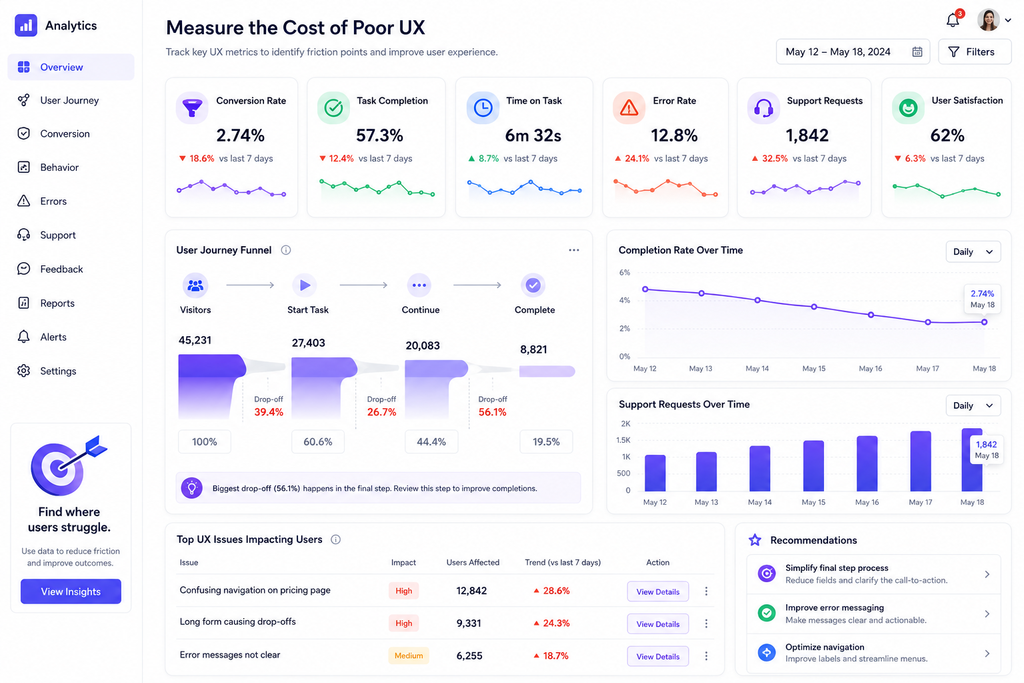Select the May 12 – May 18 date range field
The width and height of the screenshot is (1024, 683).
853,52
